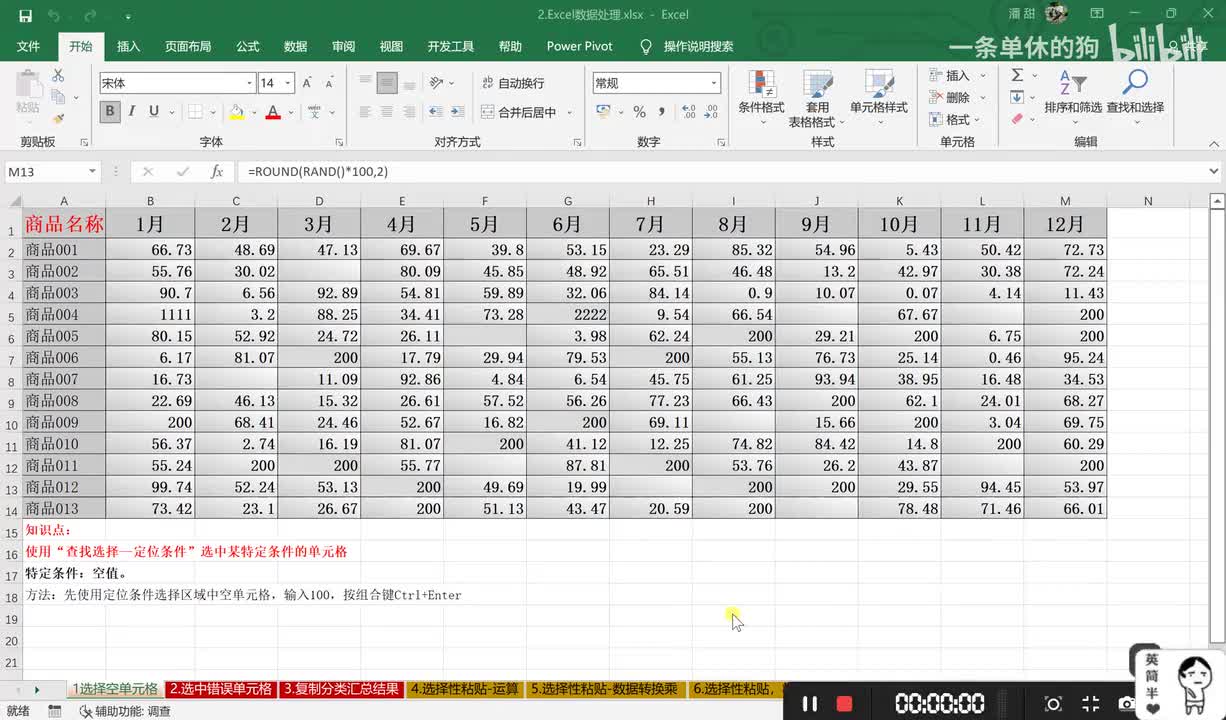Viewport: 1226px width, 720px height.
Task: Click the Fill down arrow icon
Action: coord(1017,97)
